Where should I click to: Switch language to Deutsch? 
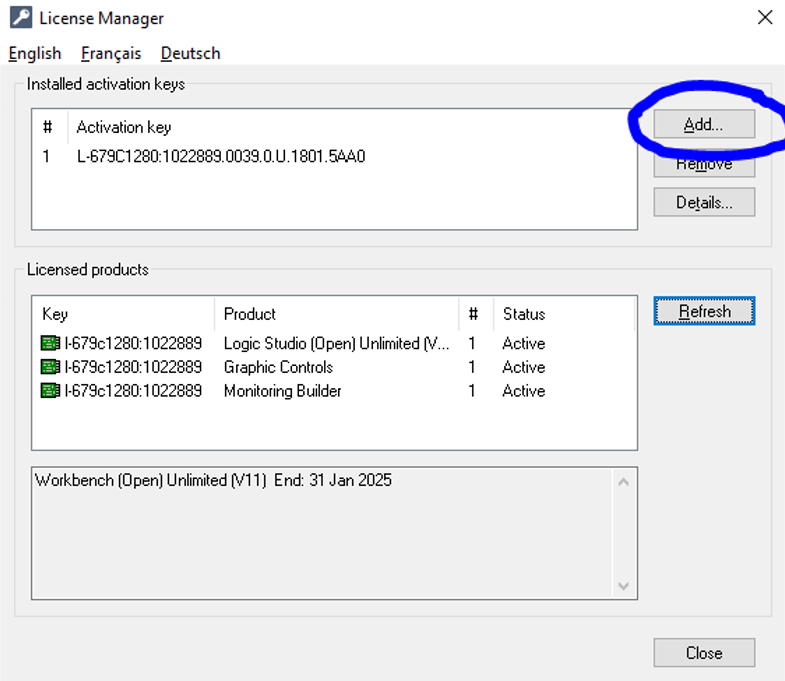tap(190, 53)
